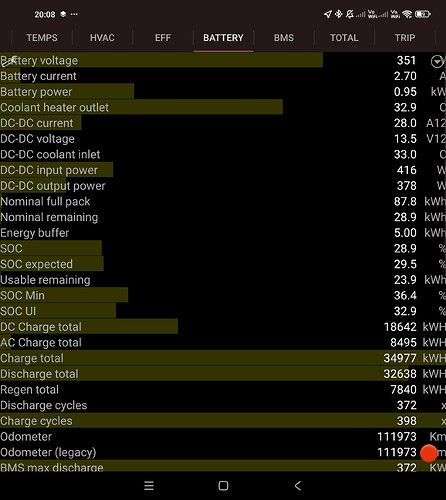Select the Discharge total row
446x500 pixels.
coord(223,374)
